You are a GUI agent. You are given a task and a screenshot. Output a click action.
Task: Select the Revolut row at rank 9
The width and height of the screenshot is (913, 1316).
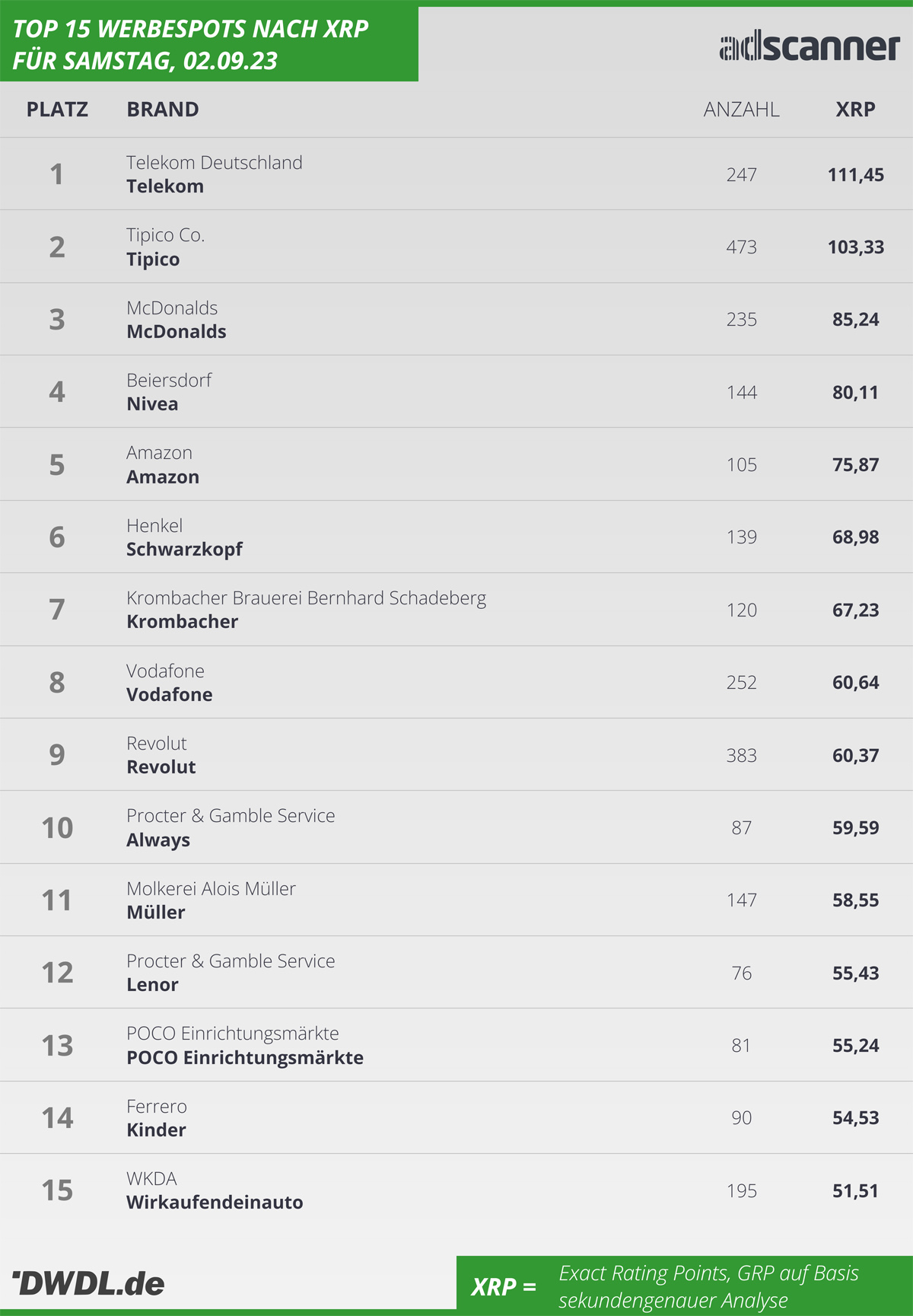click(456, 754)
